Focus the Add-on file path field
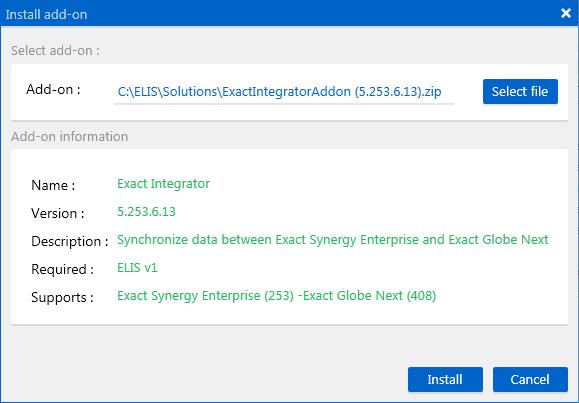This screenshot has height=403, width=579. point(284,92)
